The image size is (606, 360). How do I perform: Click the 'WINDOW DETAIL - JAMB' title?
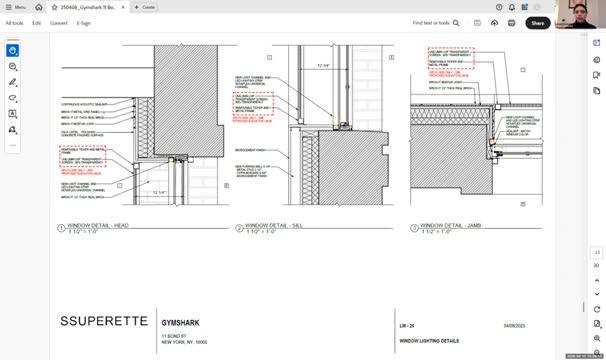(x=451, y=225)
